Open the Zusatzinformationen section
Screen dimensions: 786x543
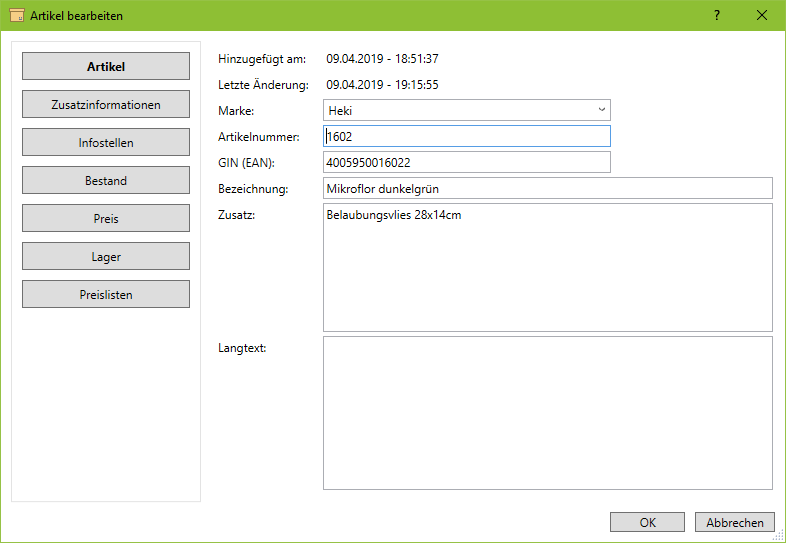[x=106, y=105]
